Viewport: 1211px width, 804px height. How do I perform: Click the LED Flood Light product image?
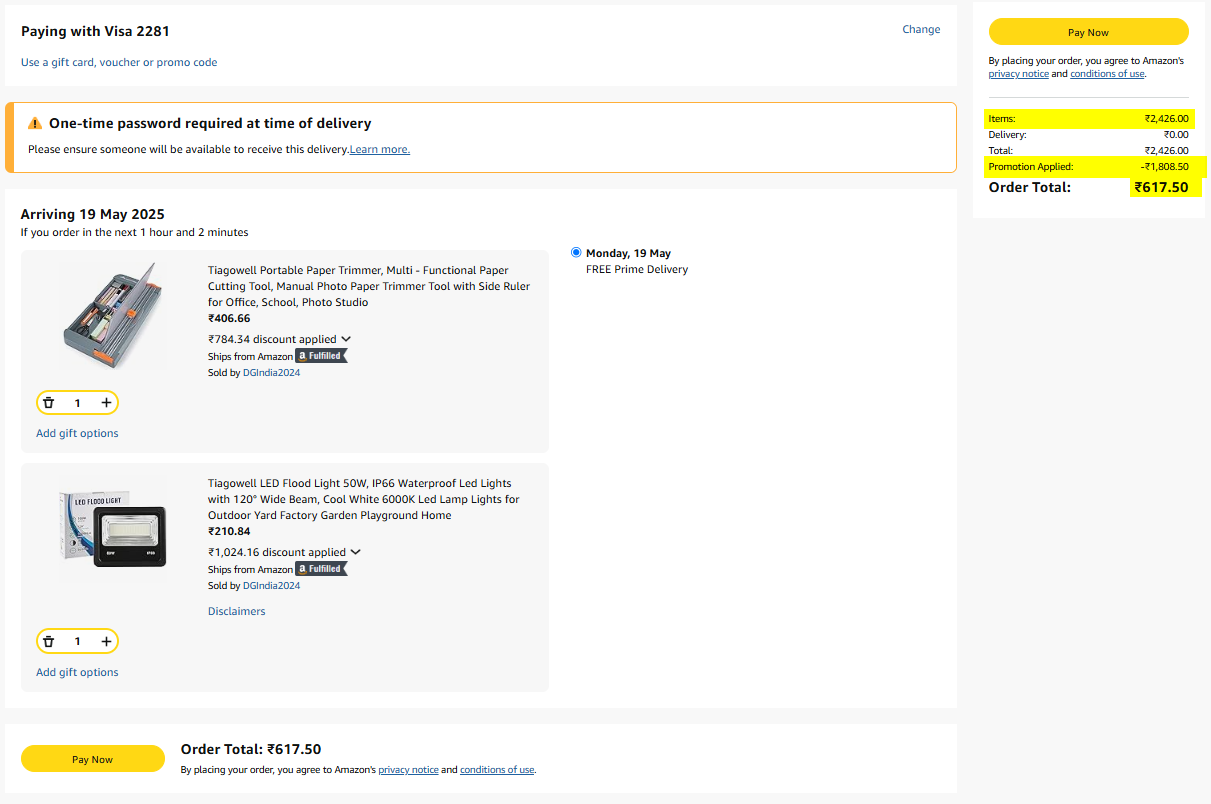pyautogui.click(x=113, y=530)
